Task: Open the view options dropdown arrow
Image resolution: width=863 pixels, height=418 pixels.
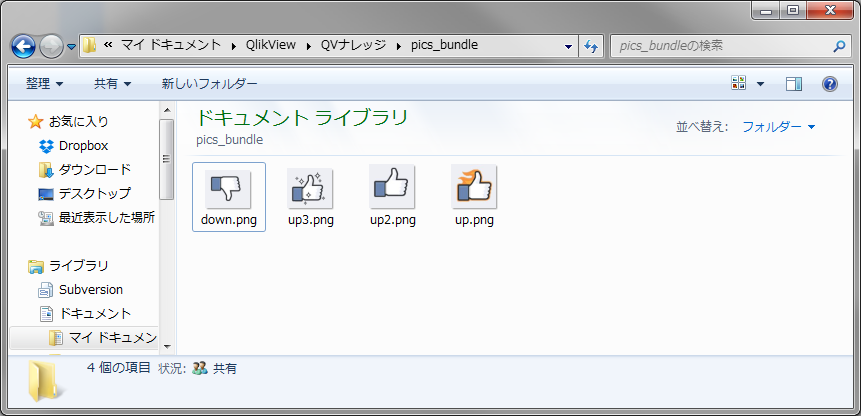Action: tap(761, 84)
